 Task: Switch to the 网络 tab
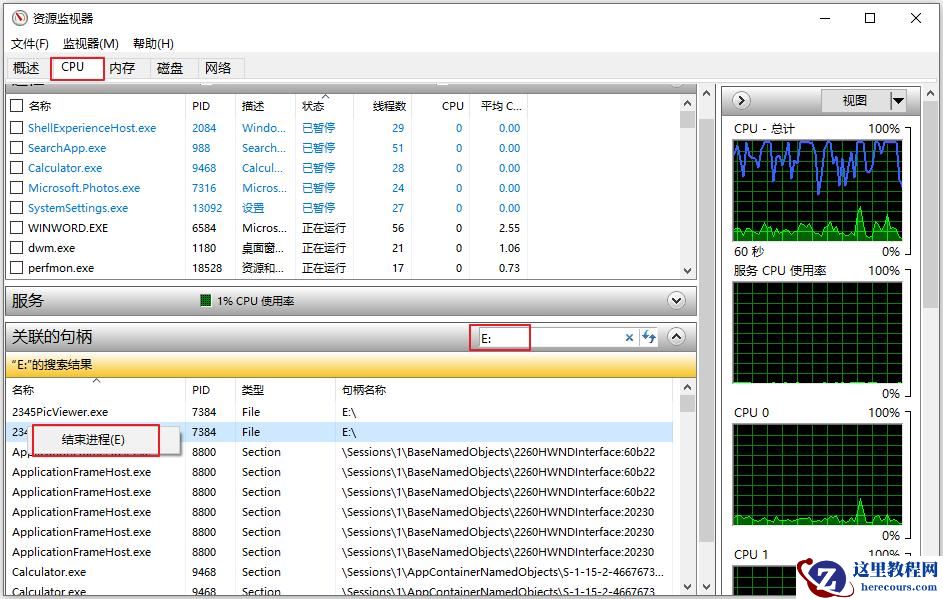tap(218, 68)
